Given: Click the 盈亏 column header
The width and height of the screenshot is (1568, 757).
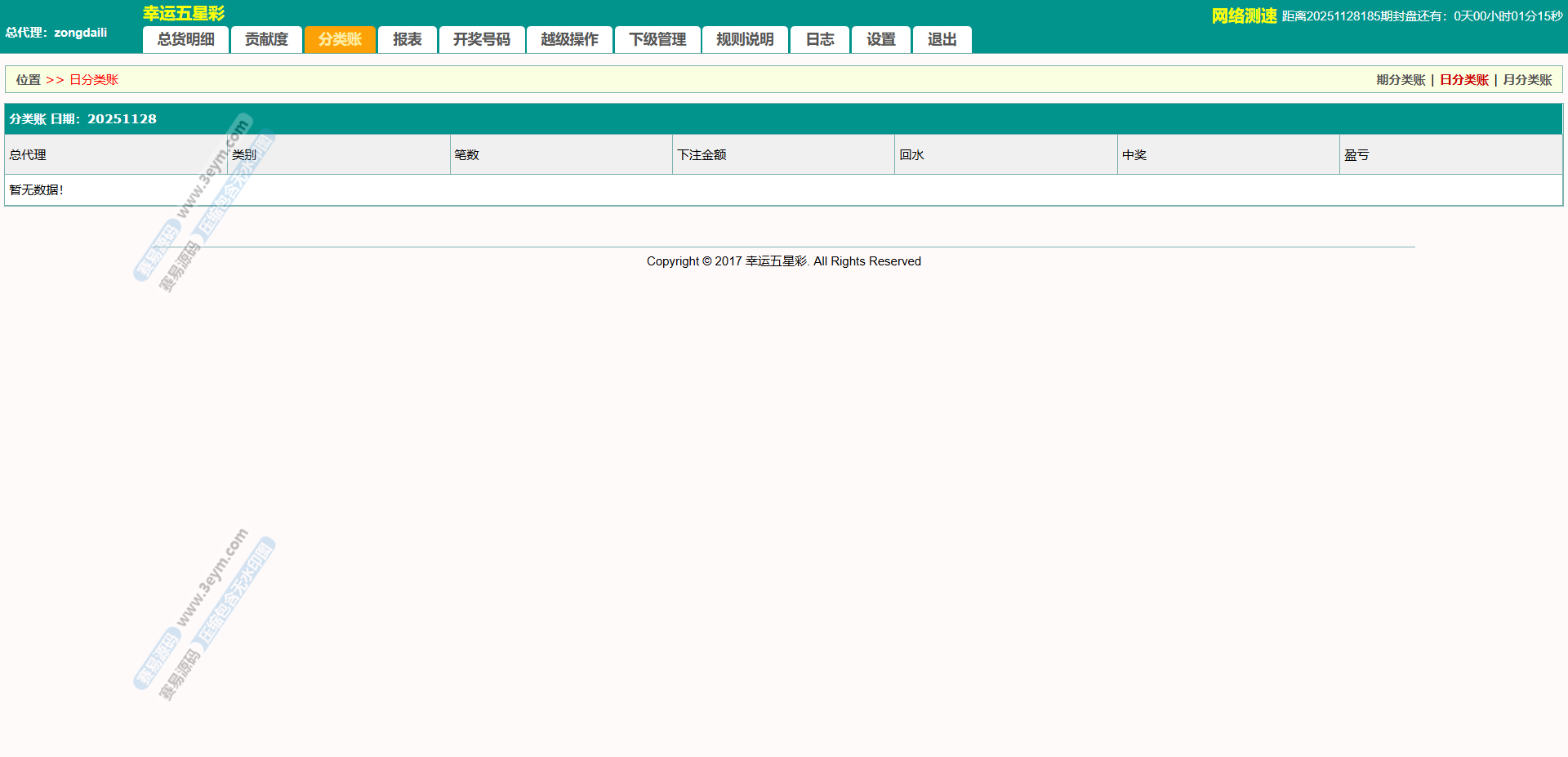Looking at the screenshot, I should click(x=1356, y=155).
